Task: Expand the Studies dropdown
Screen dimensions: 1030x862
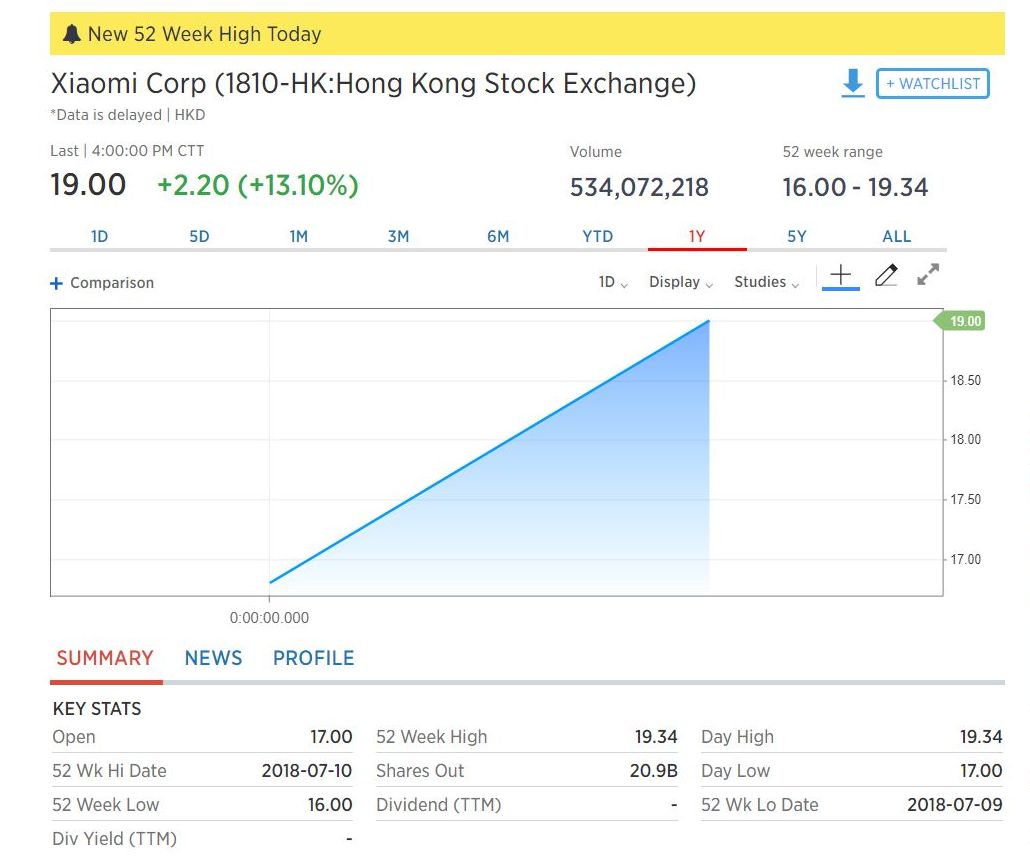Action: tap(767, 282)
